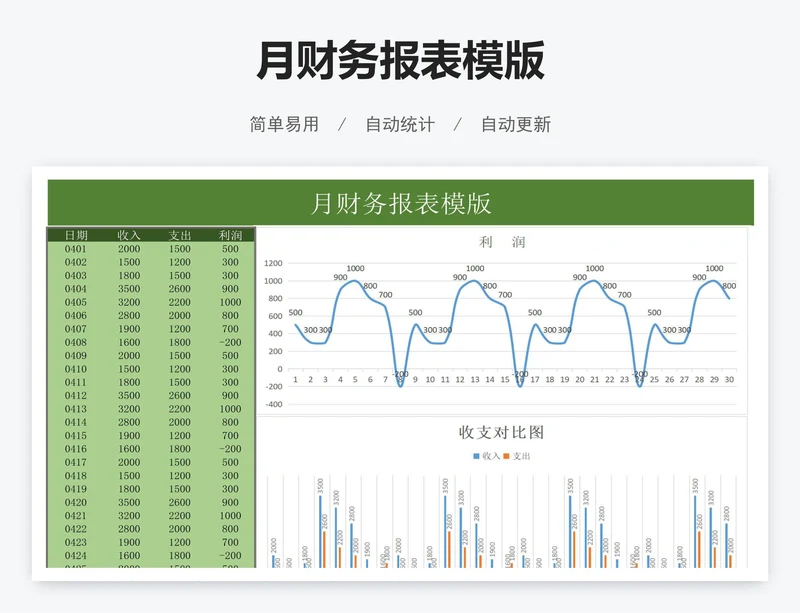Viewport: 800px width, 613px height.
Task: Click y-axis label -400 in profit chart
Action: pos(274,404)
